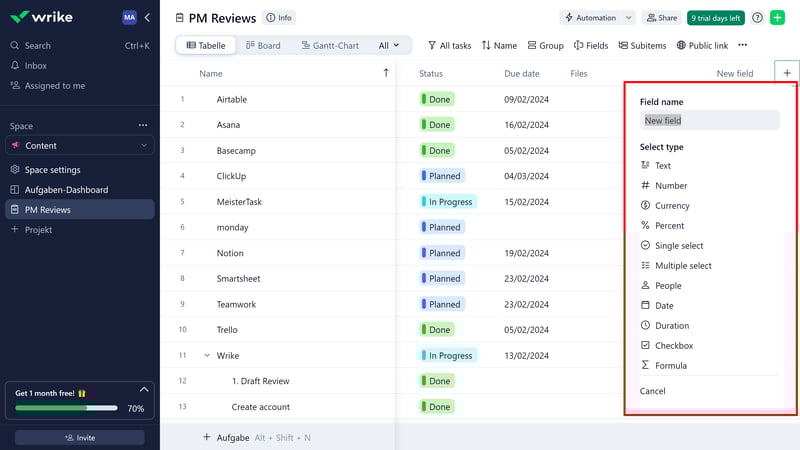The image size is (800, 450).
Task: Click the Invite button
Action: point(80,437)
